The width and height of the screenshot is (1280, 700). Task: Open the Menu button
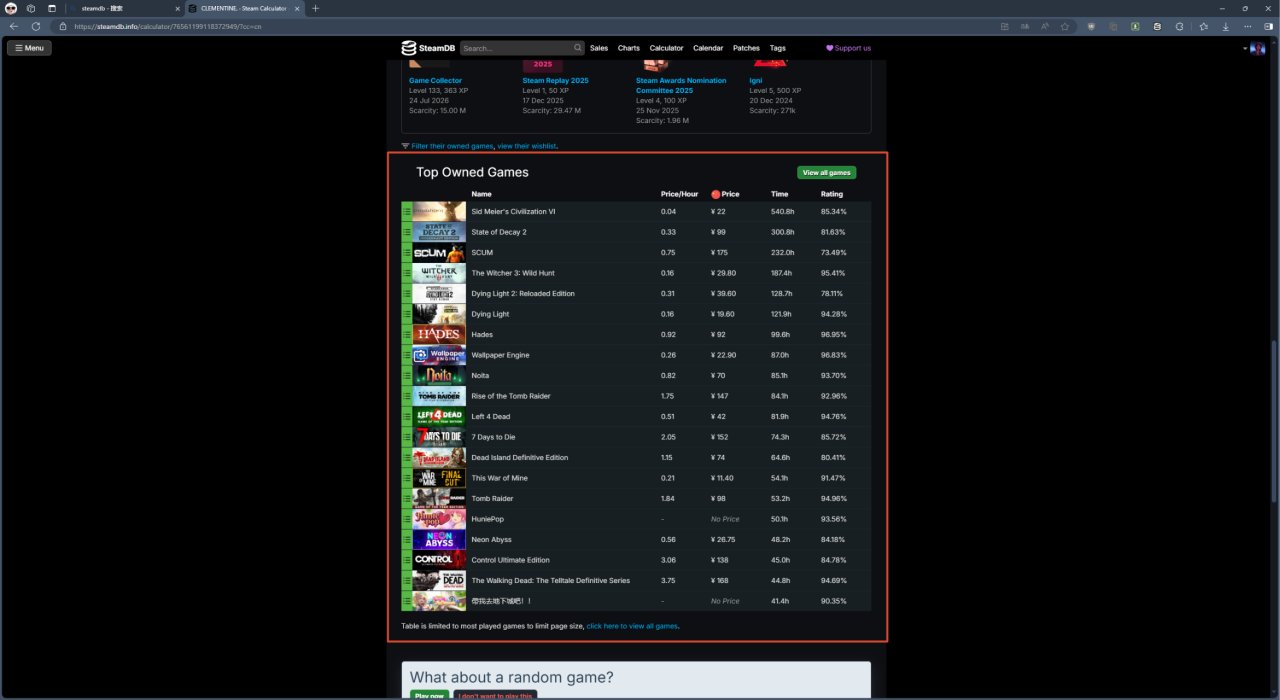[x=29, y=48]
